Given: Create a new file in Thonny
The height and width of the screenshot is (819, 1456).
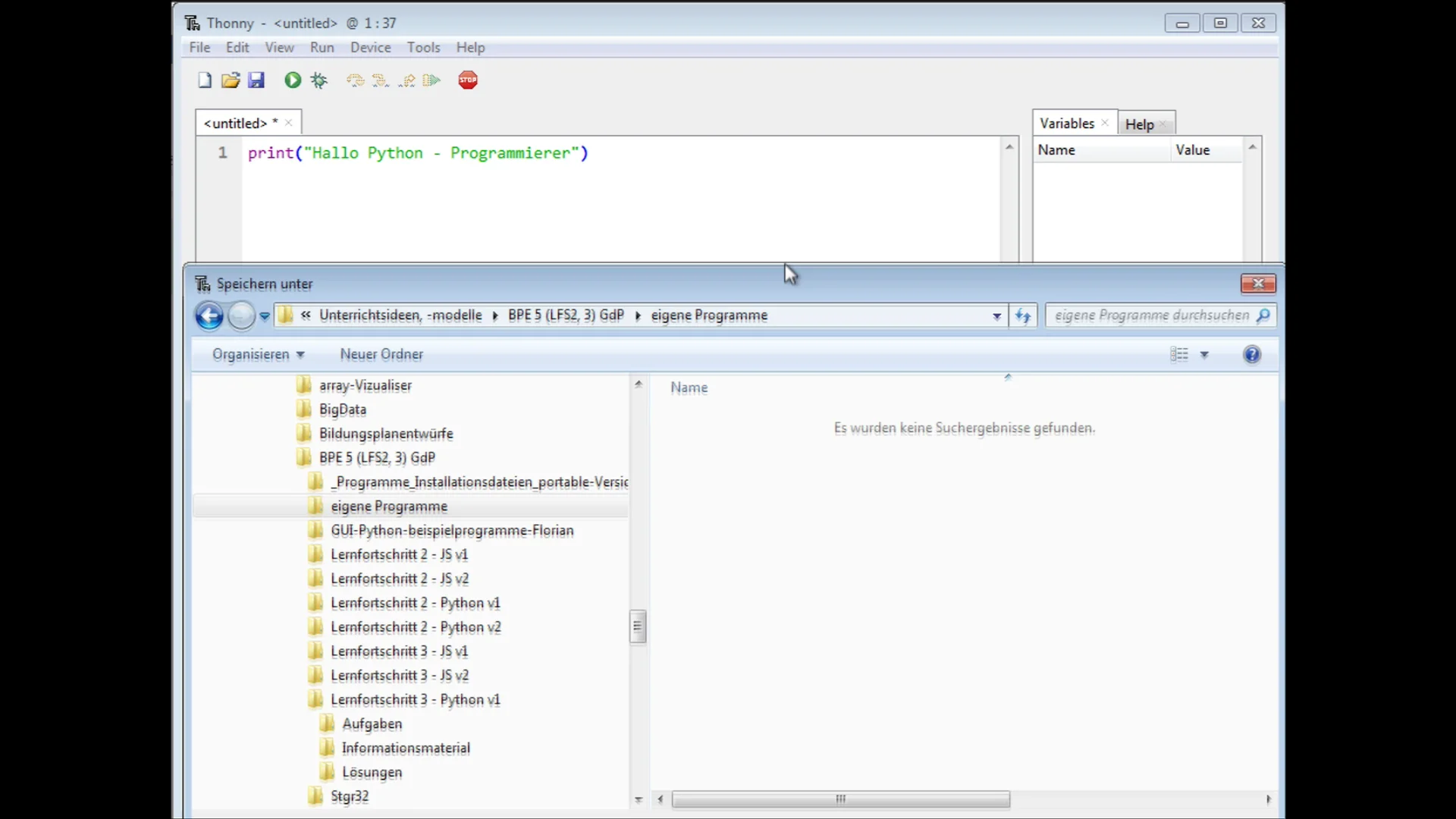Looking at the screenshot, I should point(203,80).
